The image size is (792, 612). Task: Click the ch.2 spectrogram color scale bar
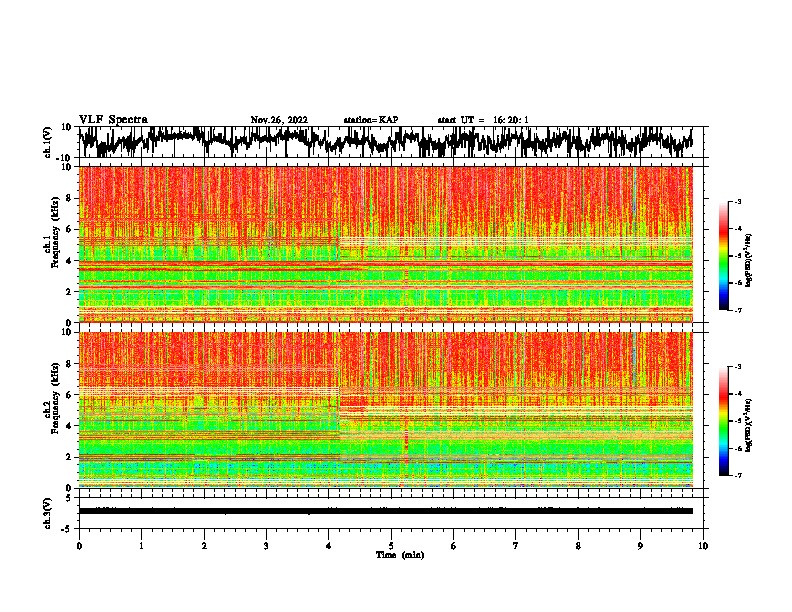tap(723, 421)
